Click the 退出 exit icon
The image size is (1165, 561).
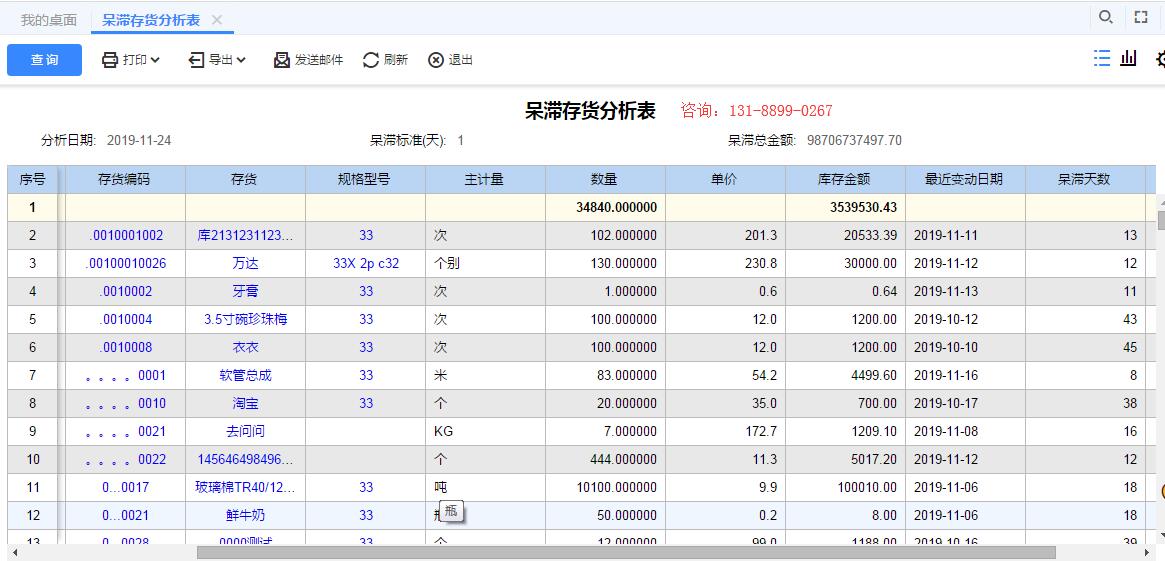(x=436, y=60)
